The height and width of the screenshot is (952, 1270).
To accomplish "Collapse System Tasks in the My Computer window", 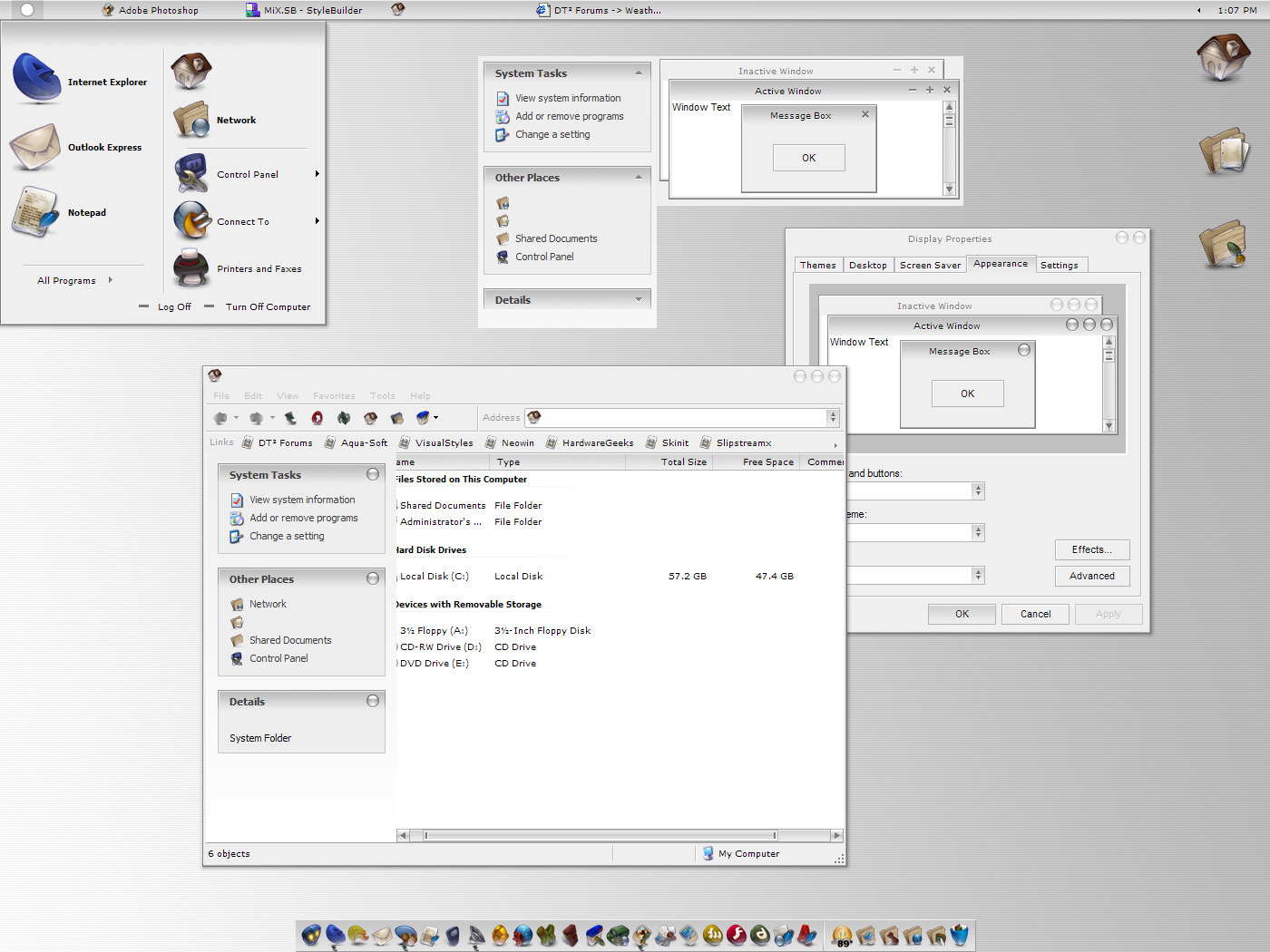I will [x=373, y=474].
